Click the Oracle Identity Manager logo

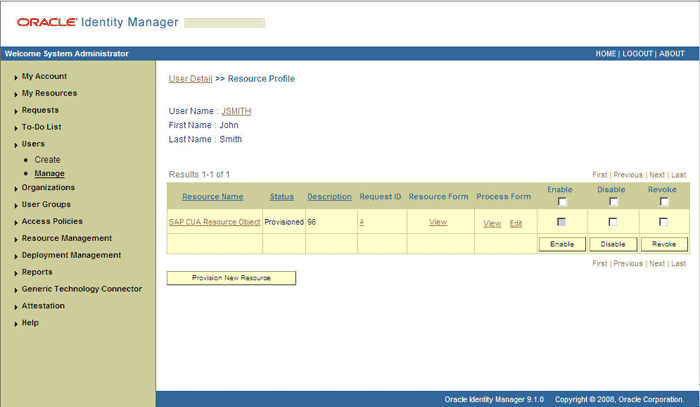click(98, 22)
